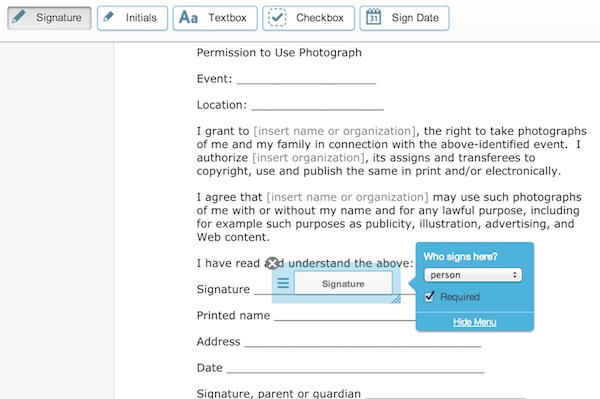Select the Signature field tool
The image size is (600, 399).
(x=49, y=18)
